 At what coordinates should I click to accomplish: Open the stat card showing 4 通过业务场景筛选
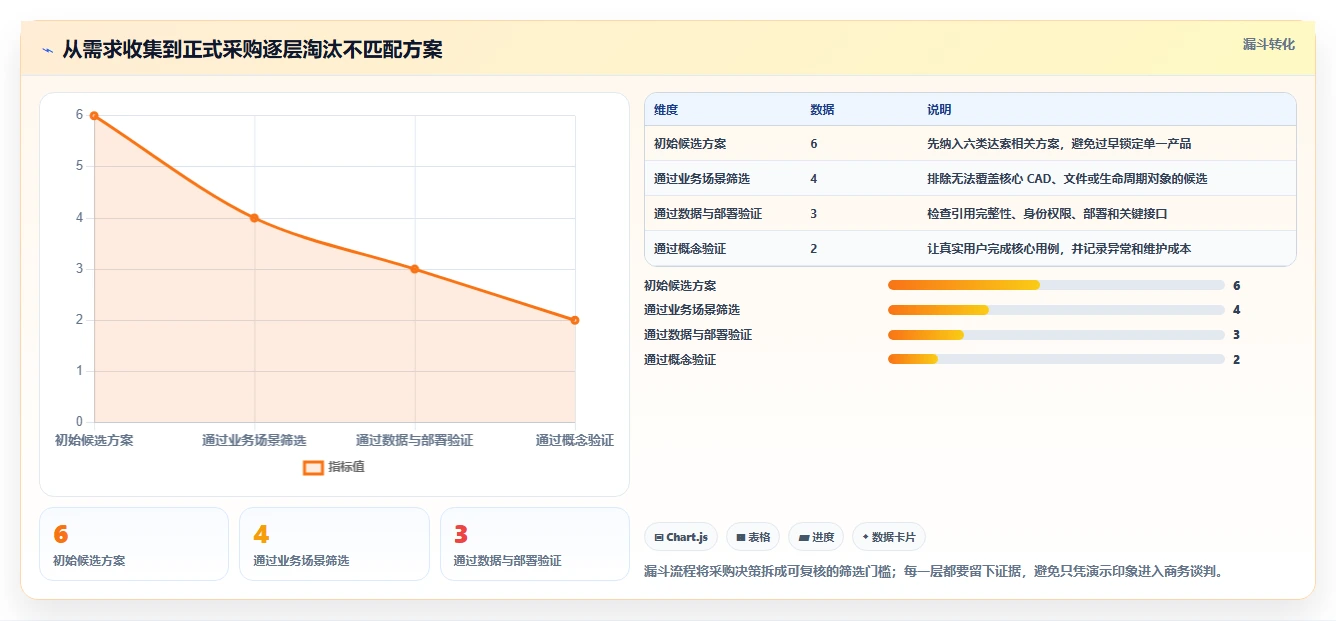(x=334, y=544)
